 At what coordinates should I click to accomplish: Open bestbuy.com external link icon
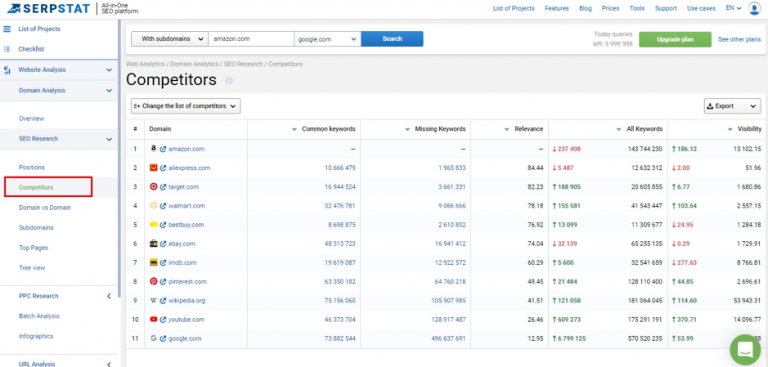[x=163, y=225]
